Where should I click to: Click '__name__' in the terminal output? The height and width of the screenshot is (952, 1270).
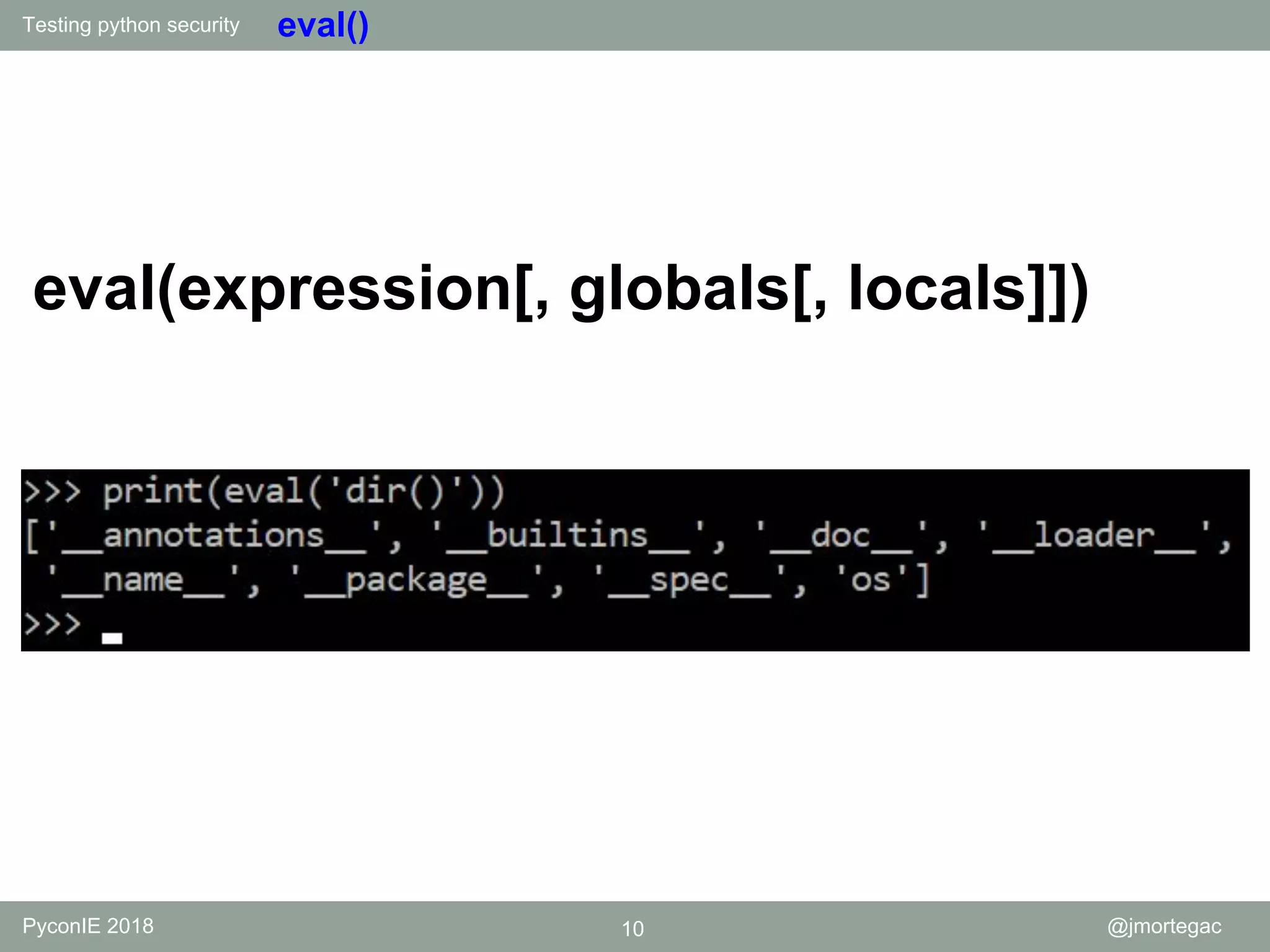144,581
